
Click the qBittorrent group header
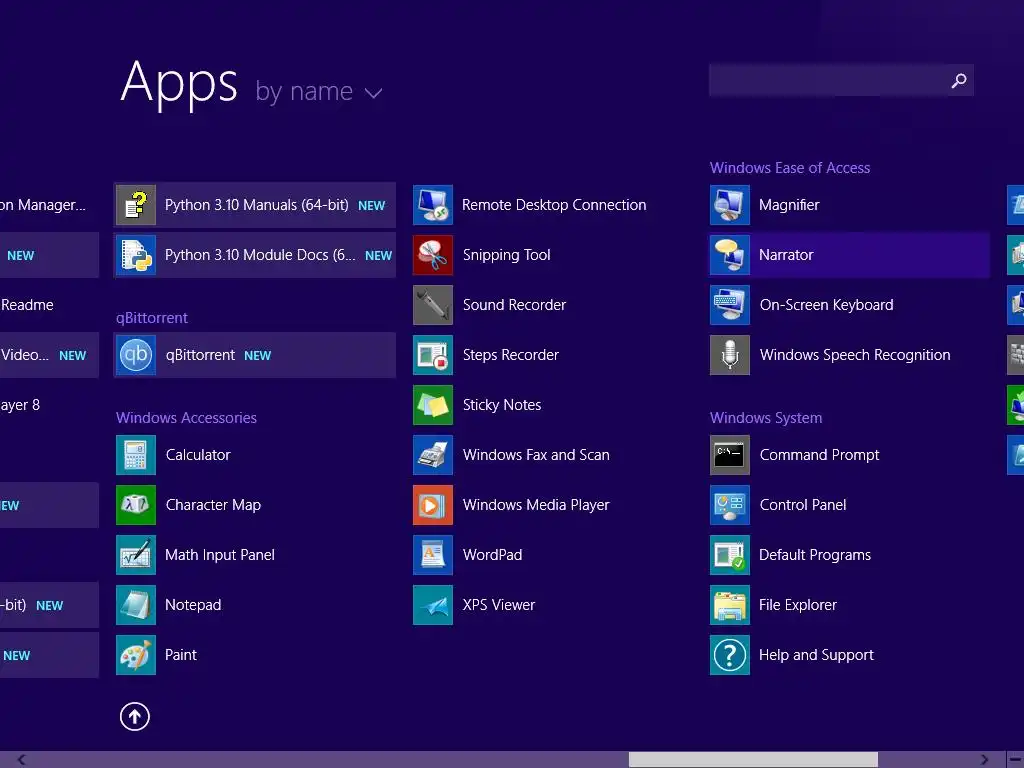click(x=152, y=318)
